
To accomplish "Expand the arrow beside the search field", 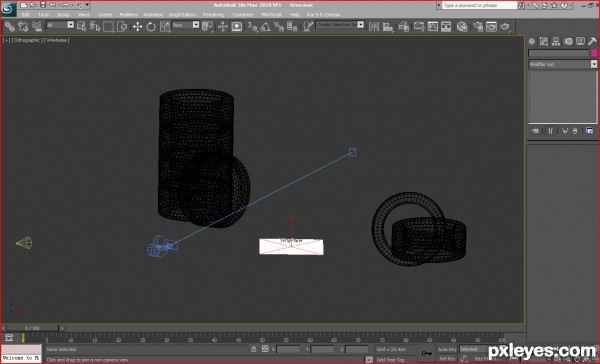I will click(439, 5).
